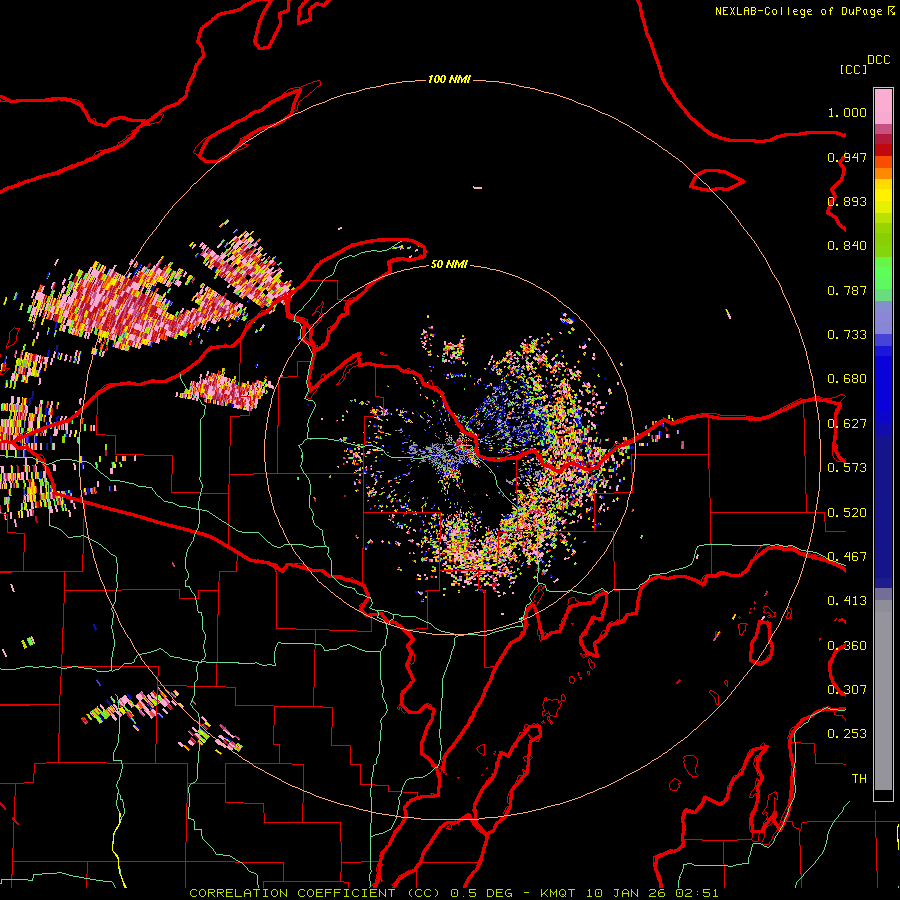900x900 pixels.
Task: Click the 0.787 color scale value
Action: click(847, 290)
